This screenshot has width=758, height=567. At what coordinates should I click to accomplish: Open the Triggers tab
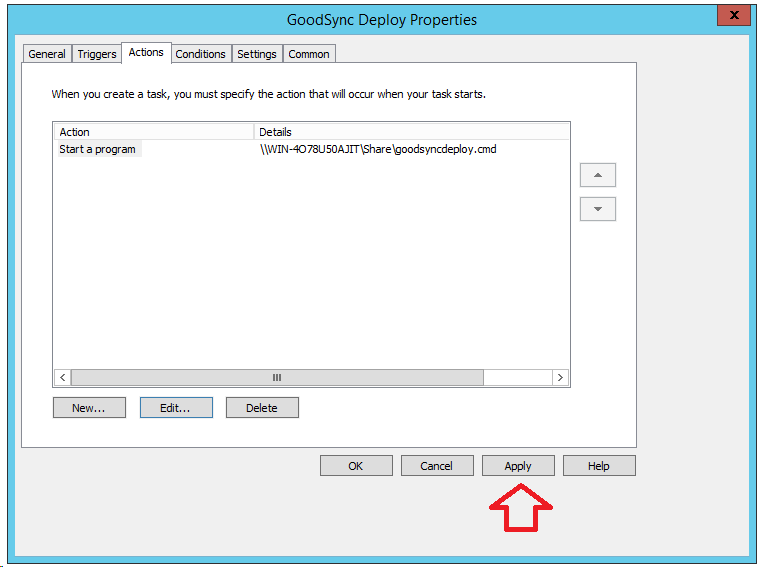click(97, 54)
